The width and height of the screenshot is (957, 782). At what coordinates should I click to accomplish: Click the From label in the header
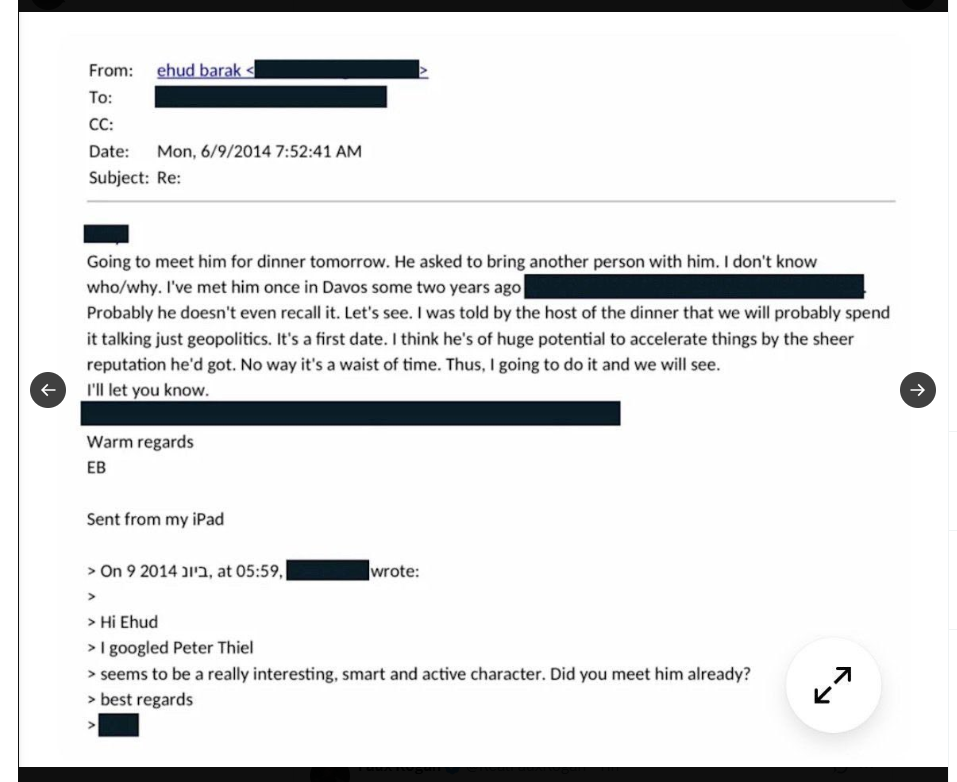(110, 70)
